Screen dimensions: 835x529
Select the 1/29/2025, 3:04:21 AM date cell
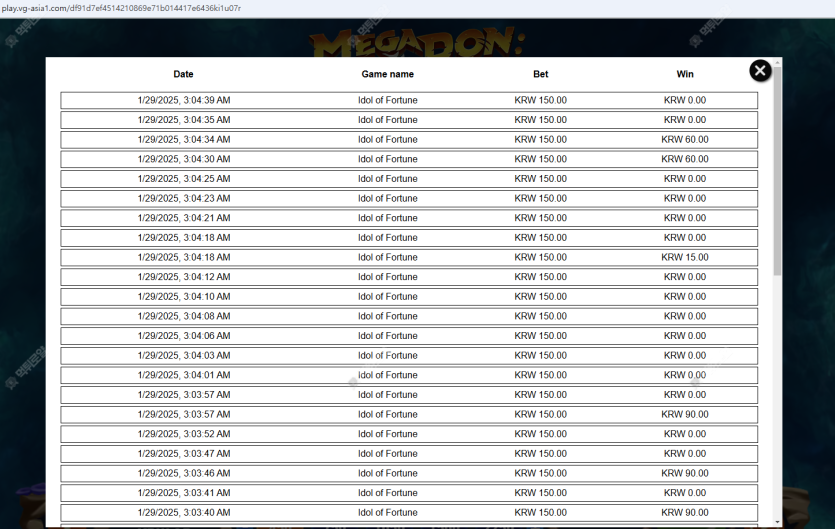pos(184,218)
